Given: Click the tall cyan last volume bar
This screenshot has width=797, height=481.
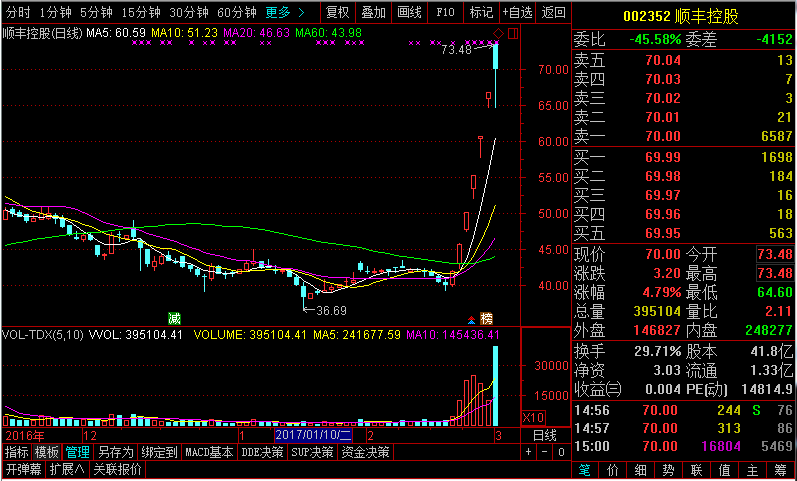Looking at the screenshot, I should (496, 386).
